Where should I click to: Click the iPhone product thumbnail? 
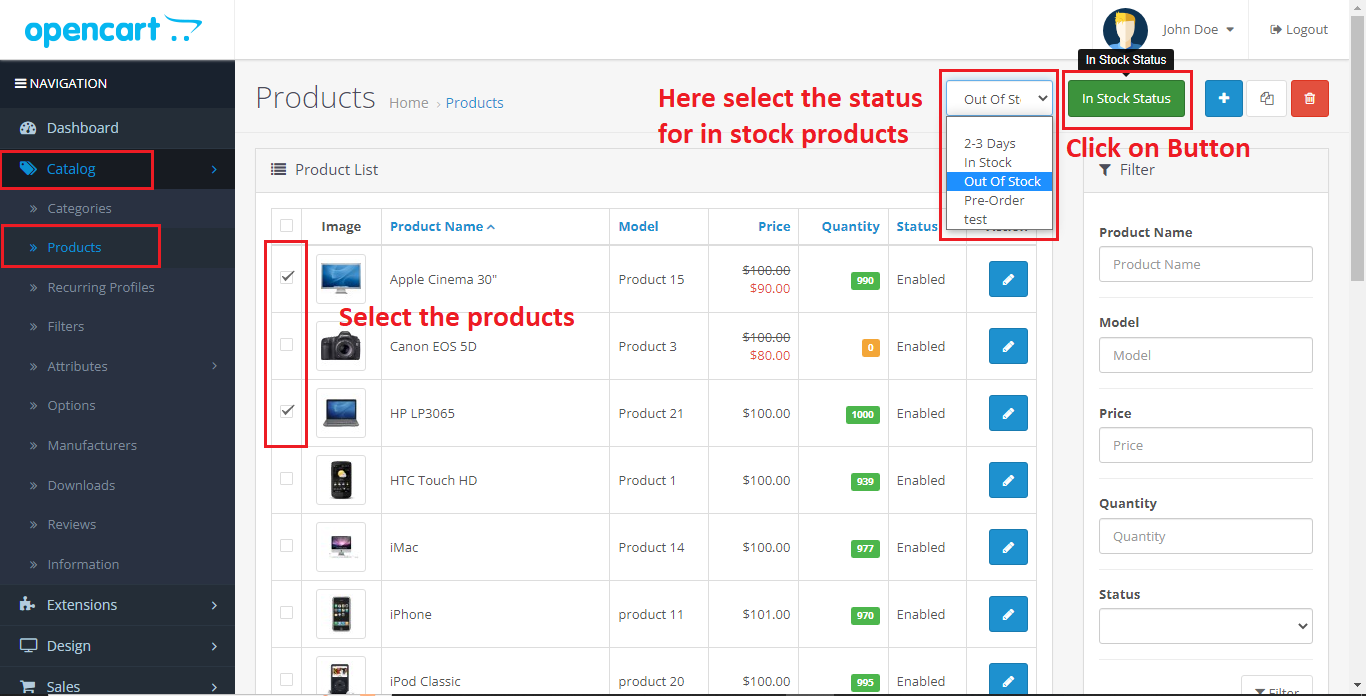[341, 615]
